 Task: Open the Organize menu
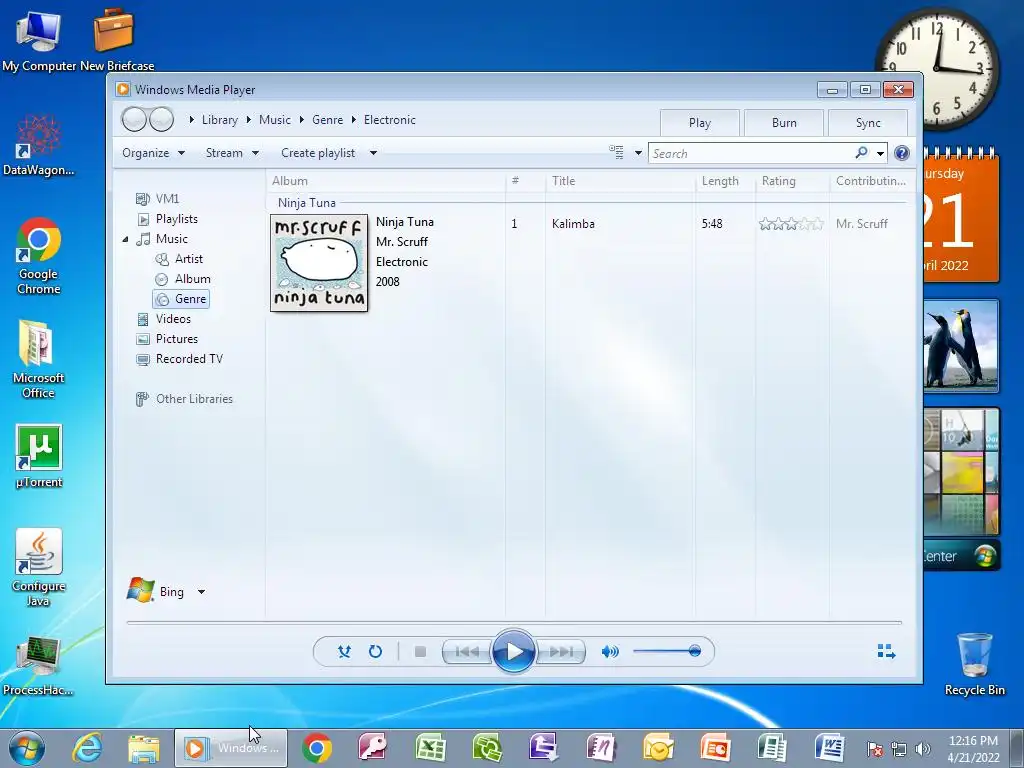pos(153,153)
